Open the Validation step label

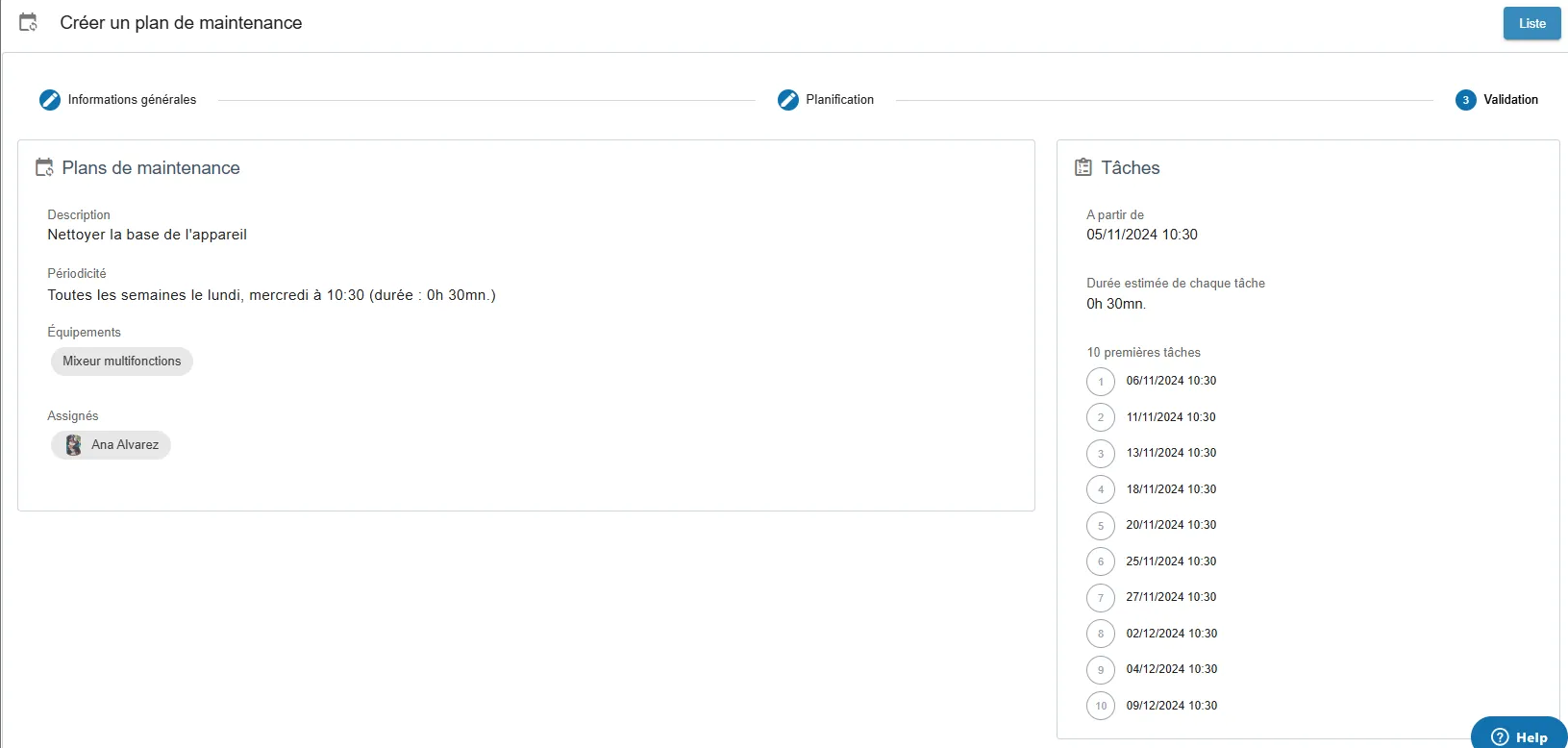point(1510,100)
